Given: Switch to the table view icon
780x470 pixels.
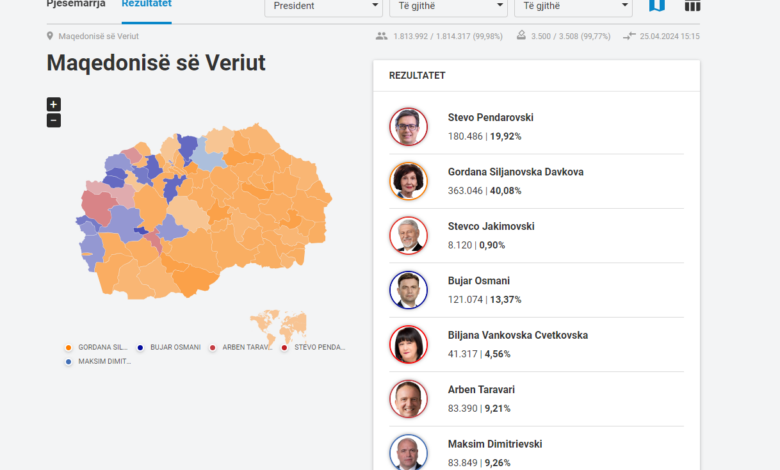Looking at the screenshot, I should coord(692,6).
